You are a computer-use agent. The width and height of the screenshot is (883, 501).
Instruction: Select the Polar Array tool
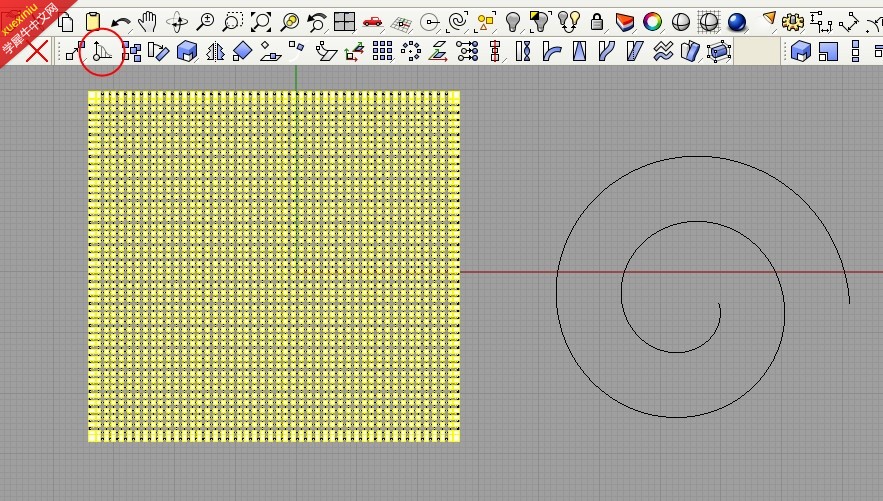[411, 51]
